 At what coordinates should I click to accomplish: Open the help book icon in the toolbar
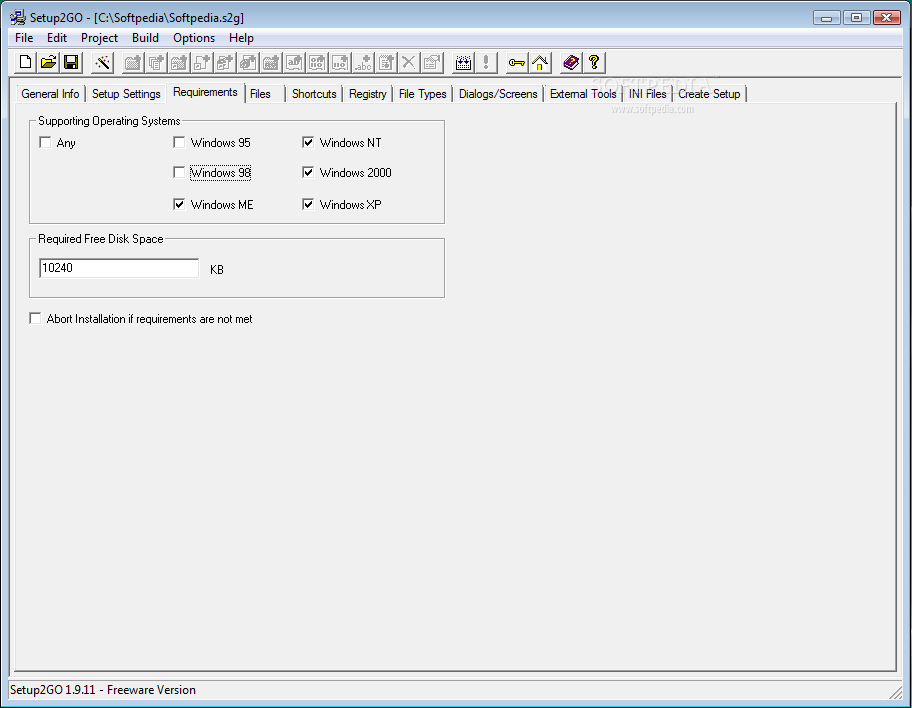(x=571, y=62)
